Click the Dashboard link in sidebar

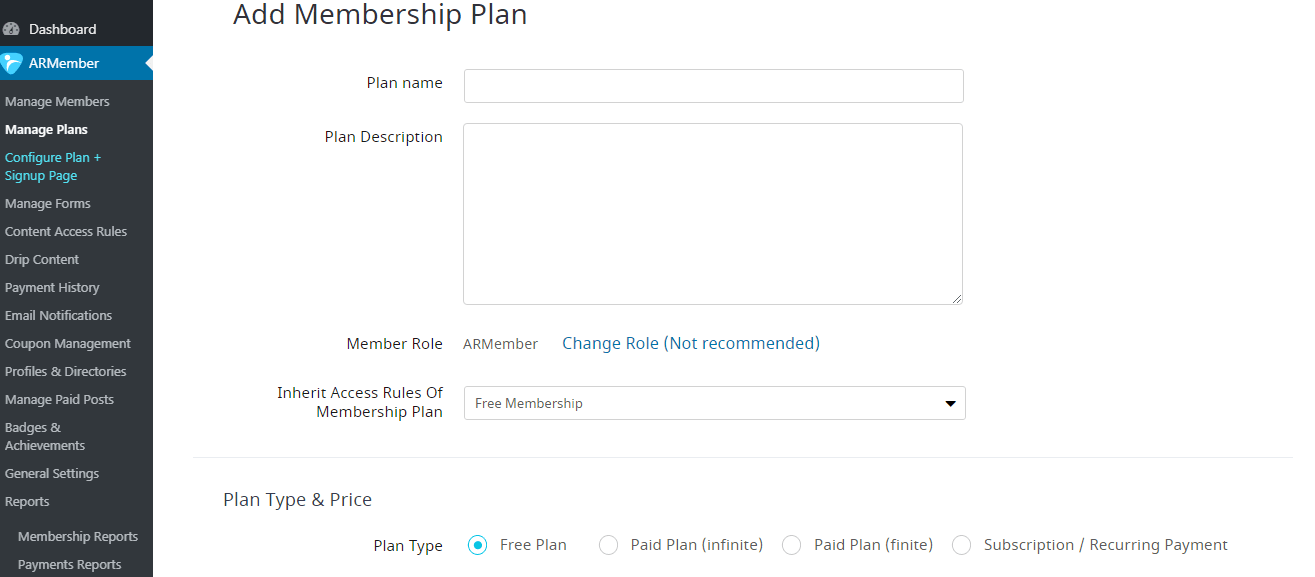63,29
